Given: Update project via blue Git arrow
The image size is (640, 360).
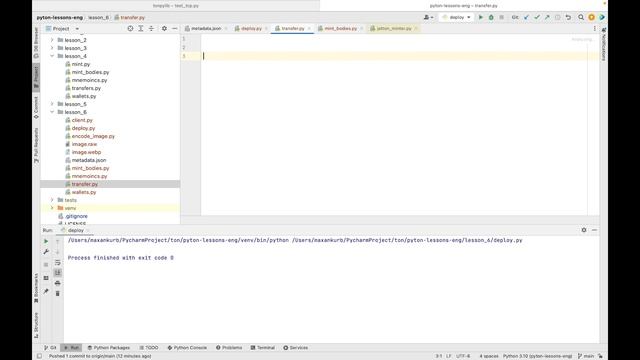Looking at the screenshot, I should click(527, 18).
